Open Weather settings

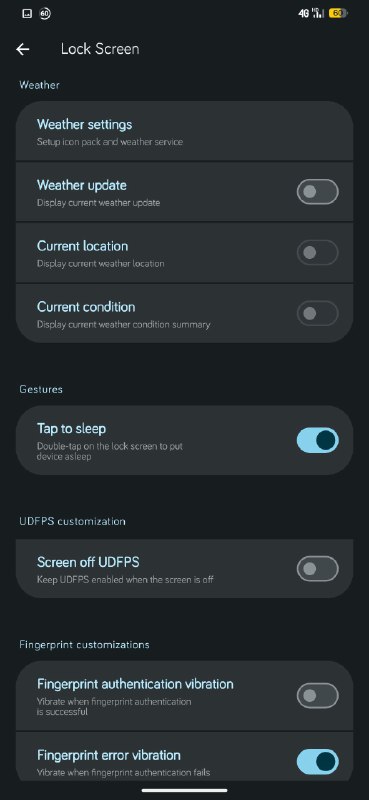[x=184, y=131]
